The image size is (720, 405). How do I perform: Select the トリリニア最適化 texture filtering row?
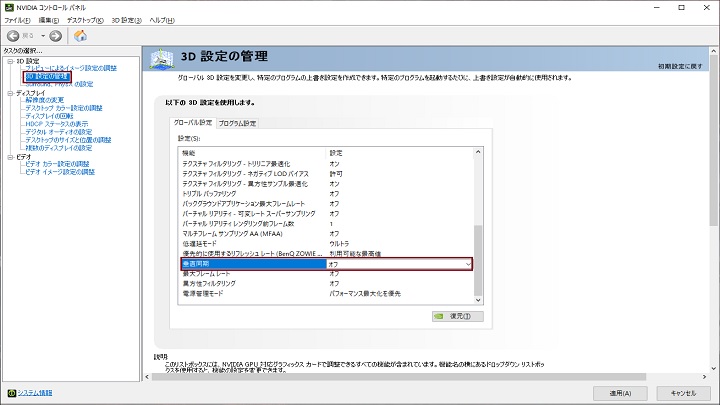coord(326,164)
